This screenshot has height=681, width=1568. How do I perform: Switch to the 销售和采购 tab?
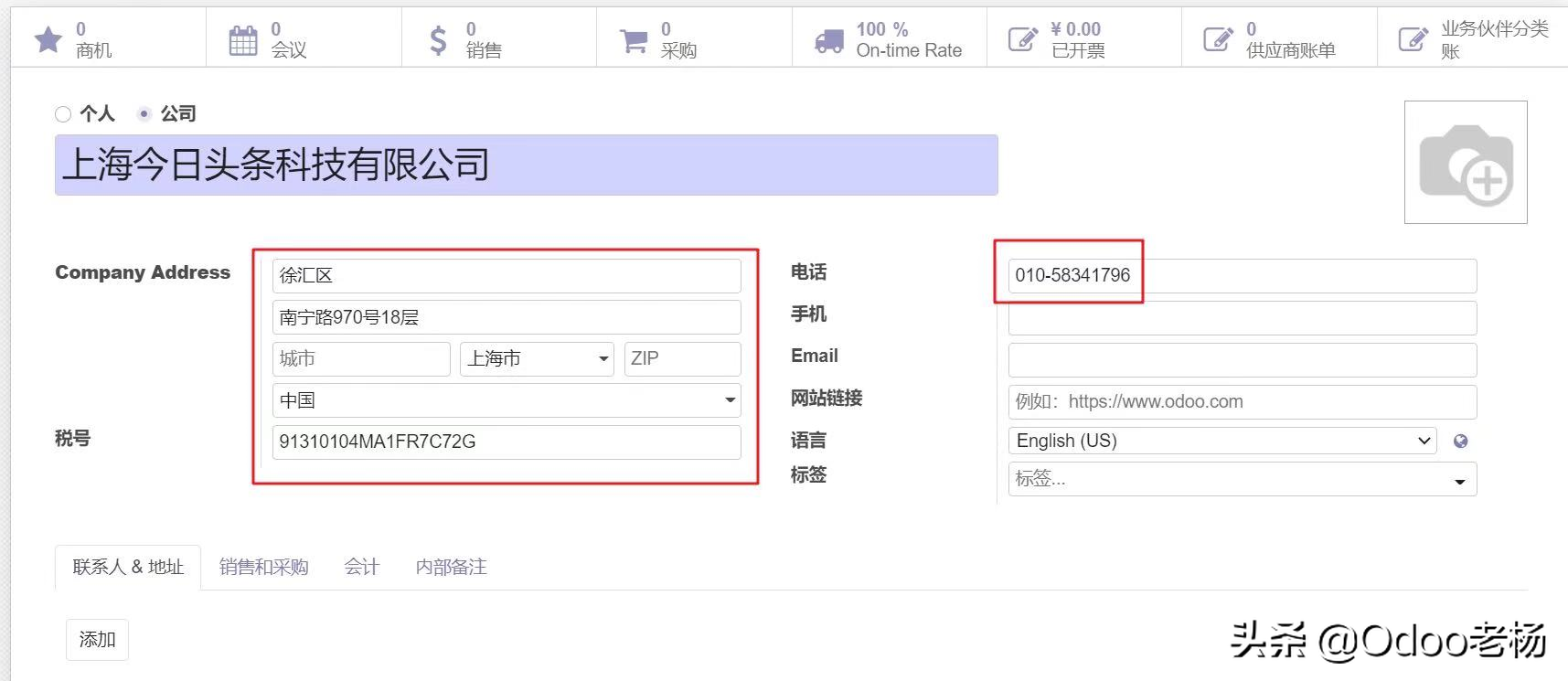tap(263, 567)
